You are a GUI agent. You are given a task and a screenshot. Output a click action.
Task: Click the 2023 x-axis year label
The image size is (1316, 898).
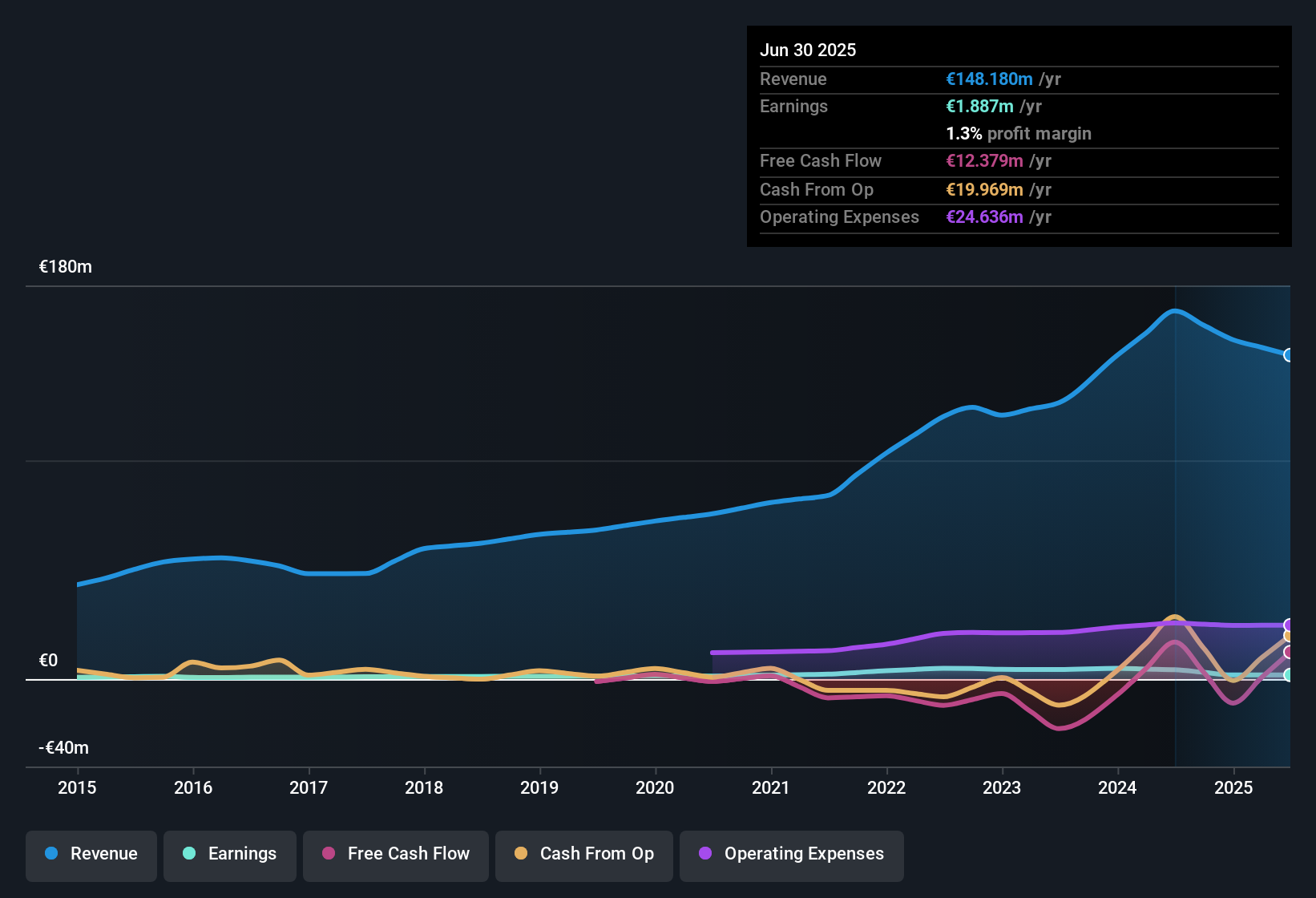pyautogui.click(x=1002, y=787)
